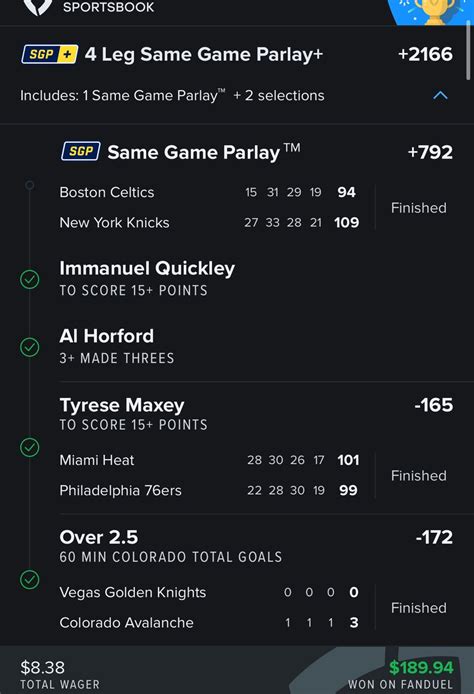This screenshot has height=694, width=474.
Task: Click the Colorado Avalanche score row
Action: 209,622
